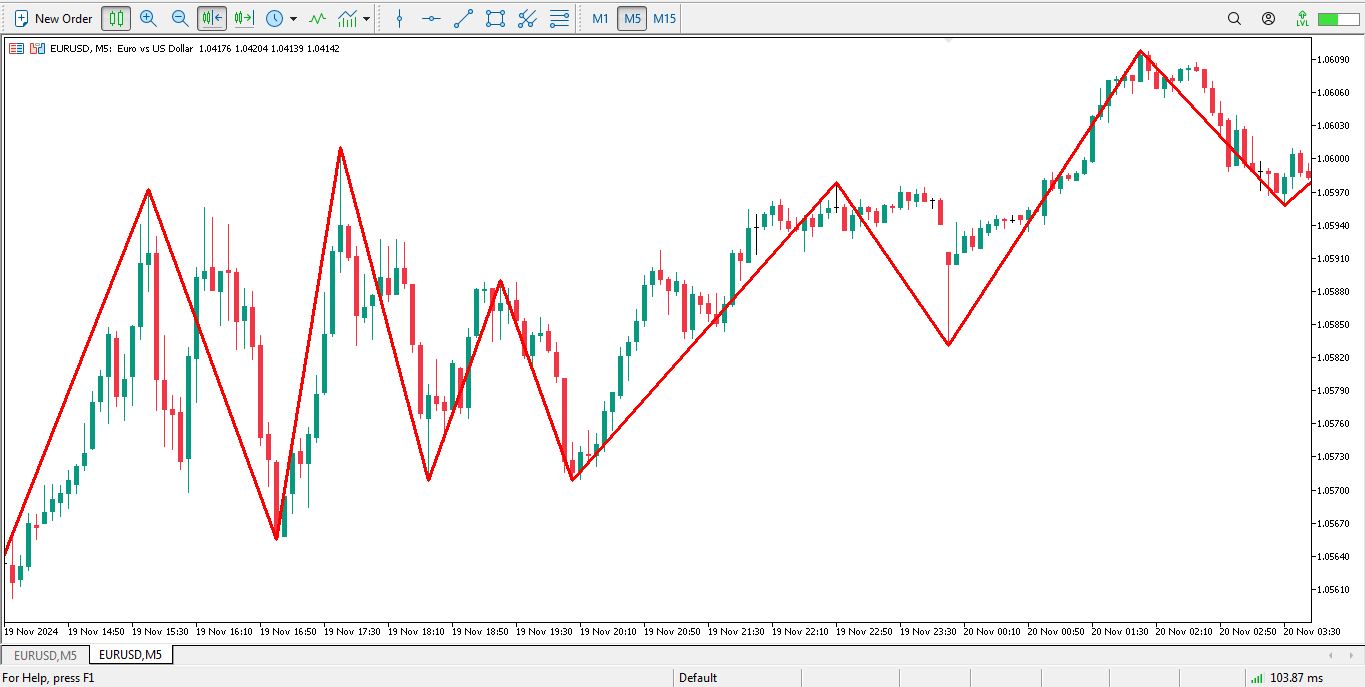Switch to the M1 timeframe
The height and width of the screenshot is (687, 1365).
(600, 18)
